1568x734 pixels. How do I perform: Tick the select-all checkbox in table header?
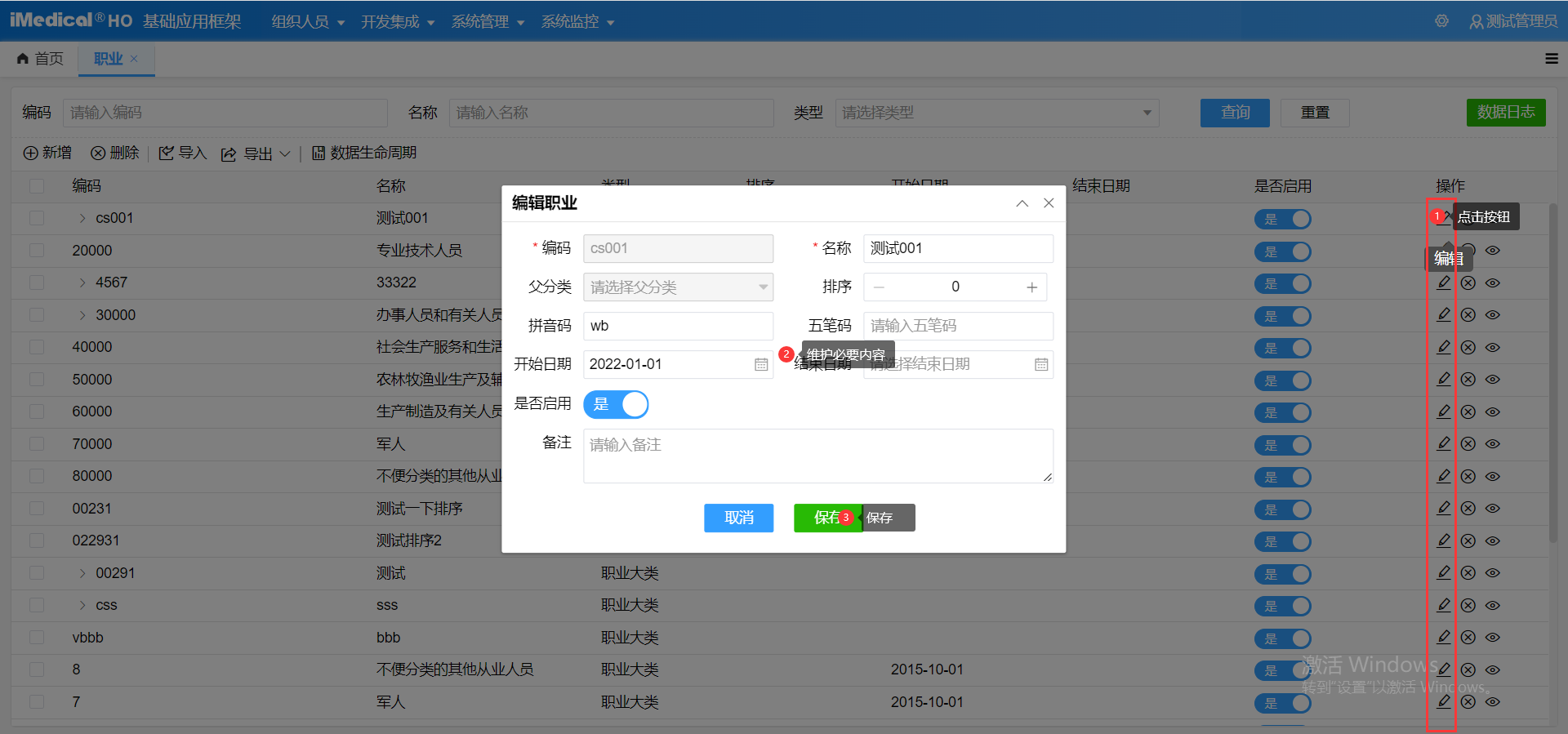(x=37, y=186)
